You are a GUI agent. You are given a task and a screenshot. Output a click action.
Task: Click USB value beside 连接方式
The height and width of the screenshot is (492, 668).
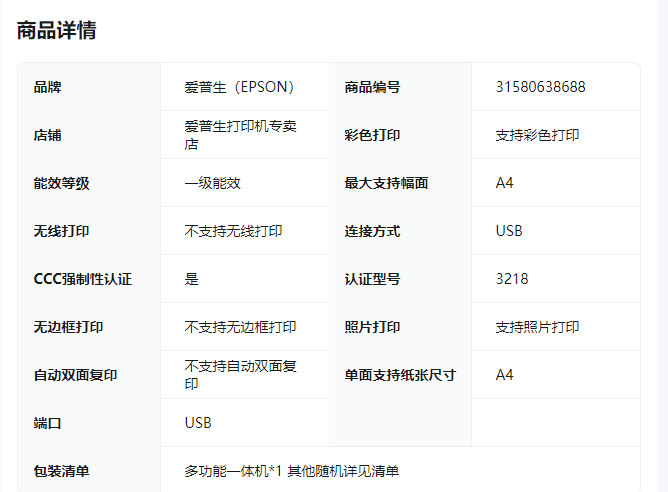509,231
